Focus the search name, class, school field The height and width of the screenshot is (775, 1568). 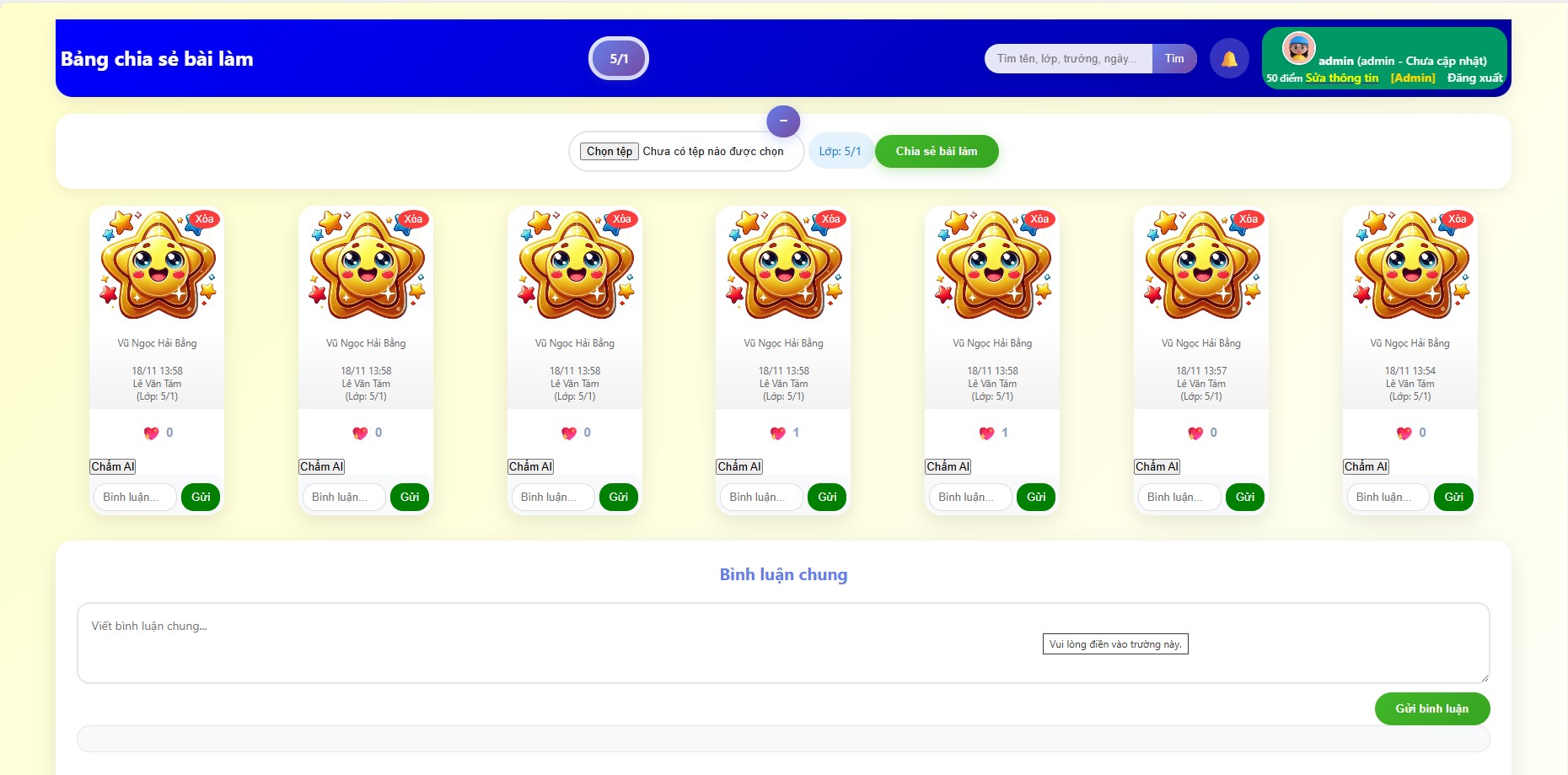tap(1068, 59)
